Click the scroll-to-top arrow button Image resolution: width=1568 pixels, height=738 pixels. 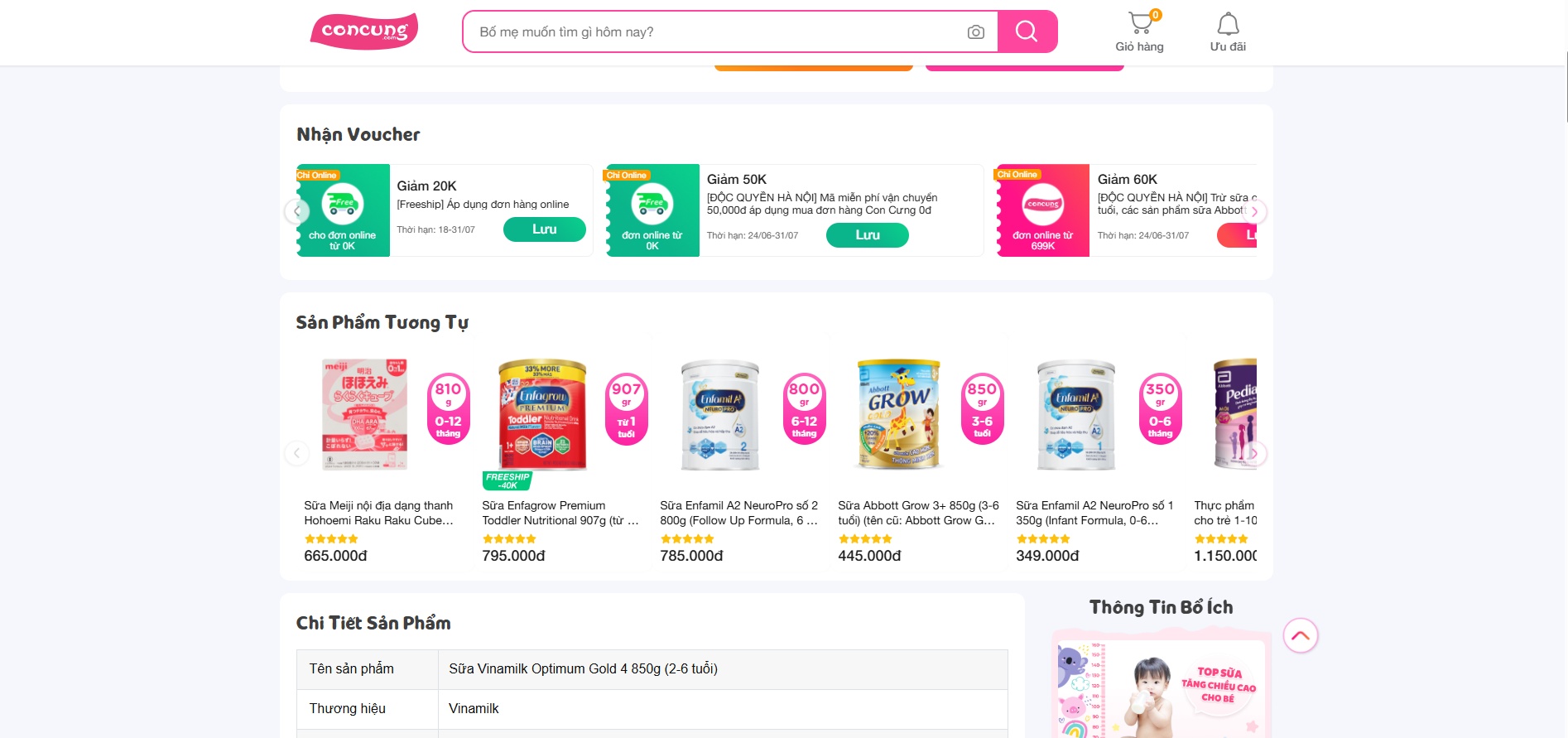[x=1300, y=635]
